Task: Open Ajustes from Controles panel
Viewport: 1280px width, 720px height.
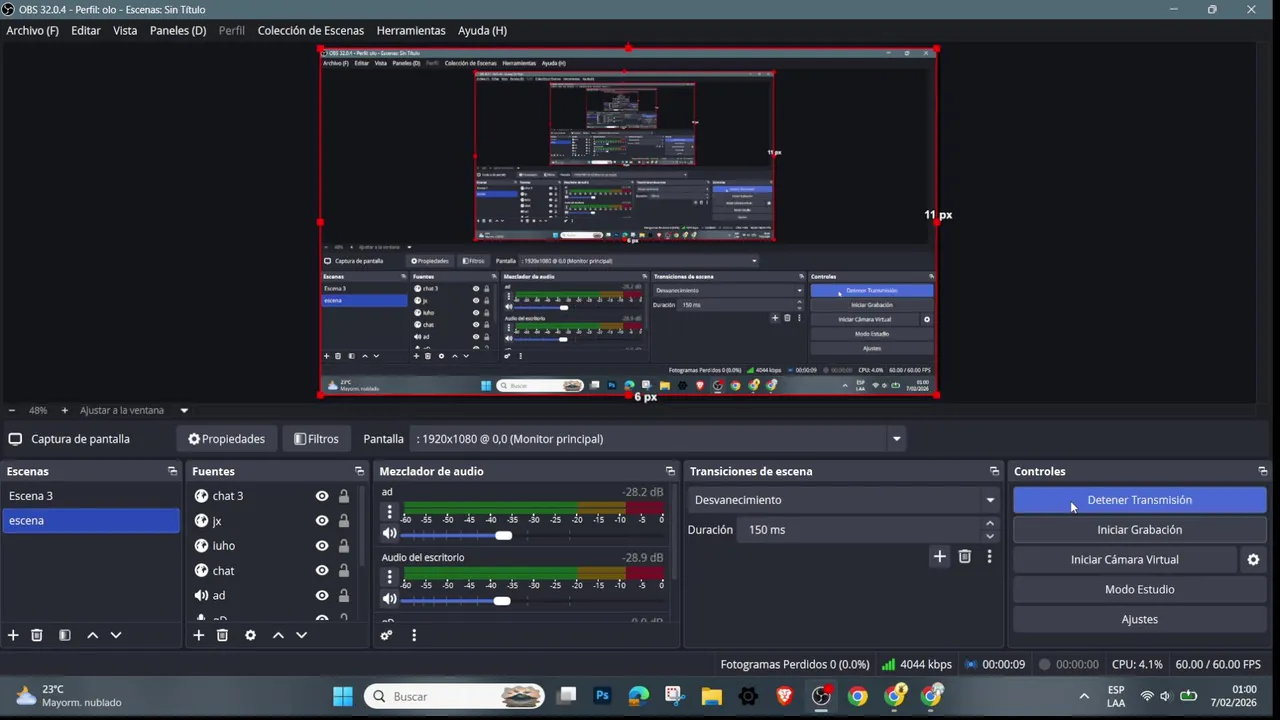Action: click(x=1140, y=620)
